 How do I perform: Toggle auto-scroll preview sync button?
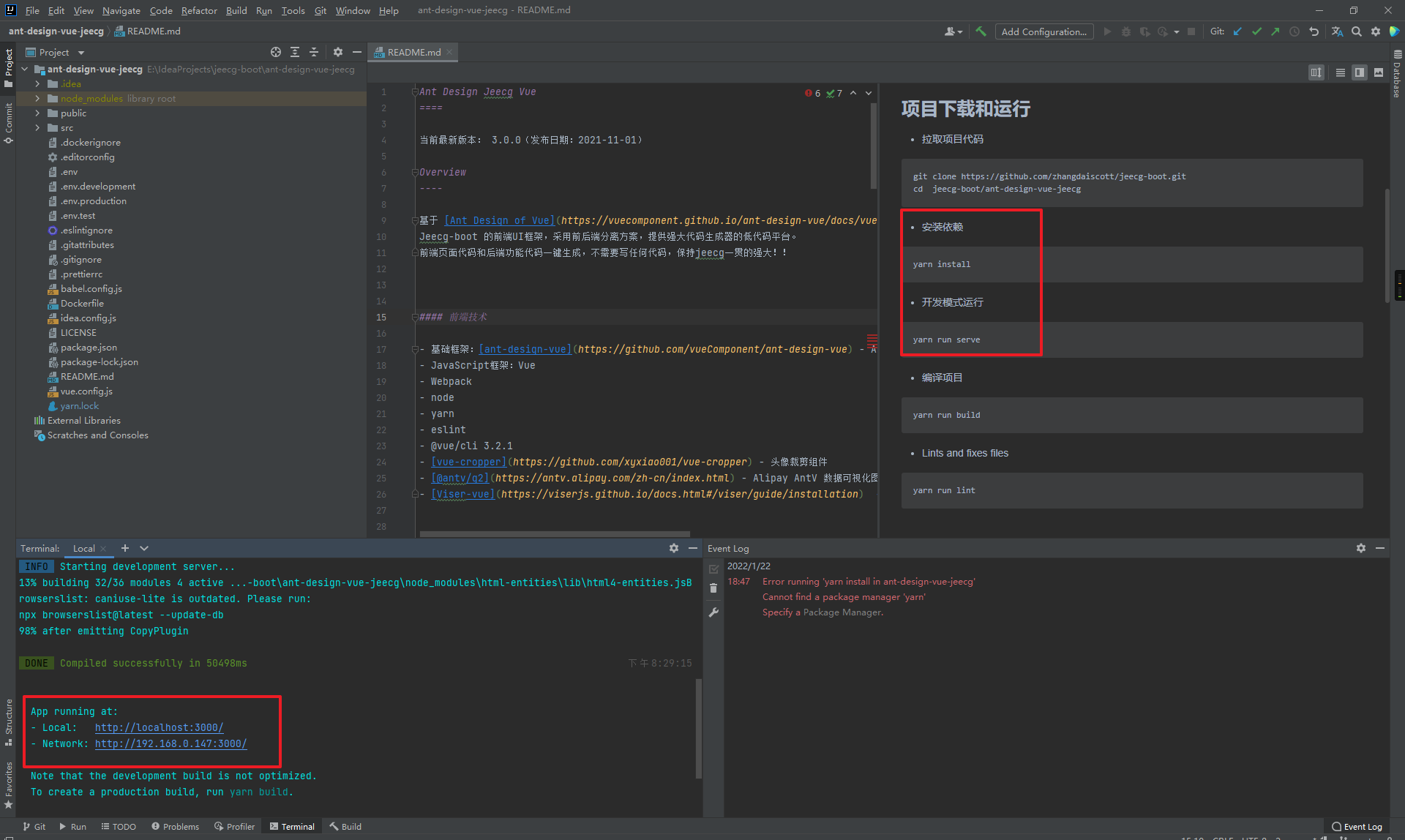pos(1316,72)
